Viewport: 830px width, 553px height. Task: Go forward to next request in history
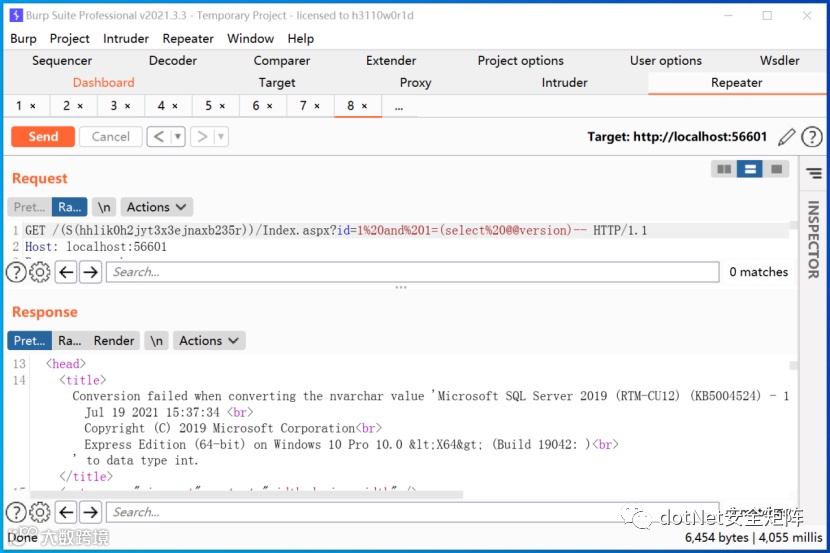click(202, 137)
